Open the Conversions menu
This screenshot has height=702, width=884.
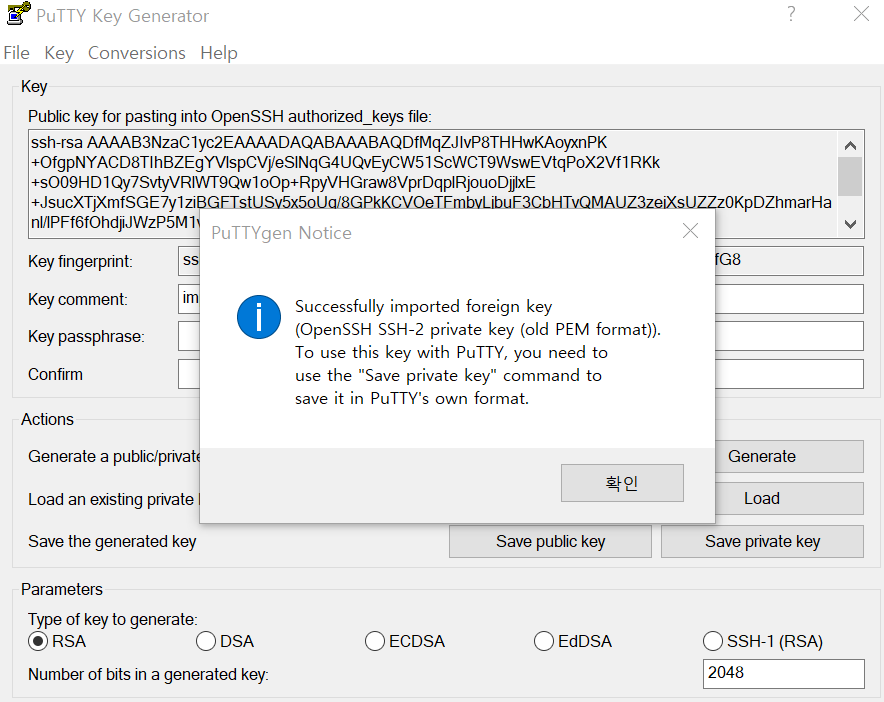tap(136, 53)
